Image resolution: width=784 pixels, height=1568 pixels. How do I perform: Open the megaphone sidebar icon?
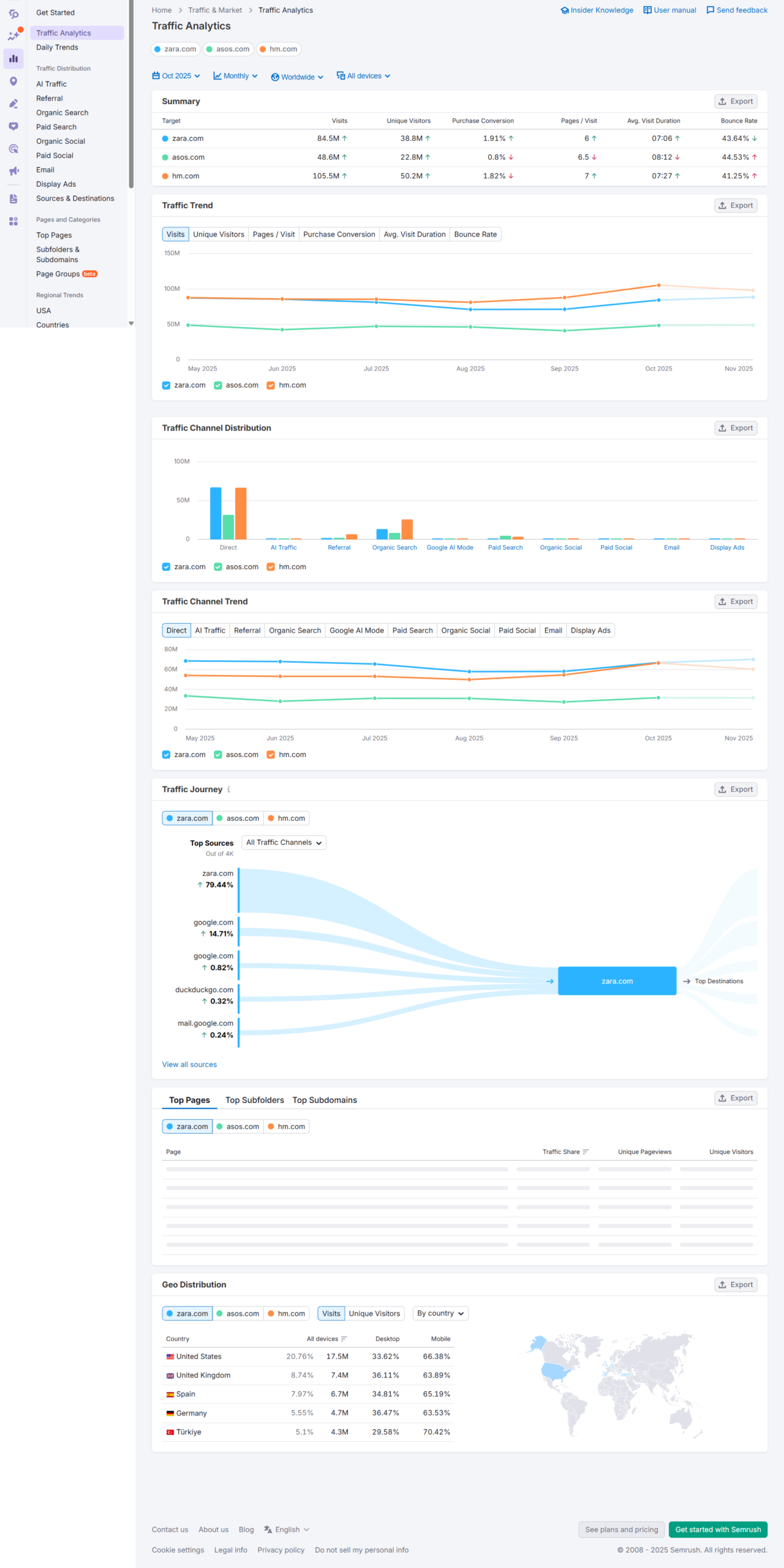point(13,171)
